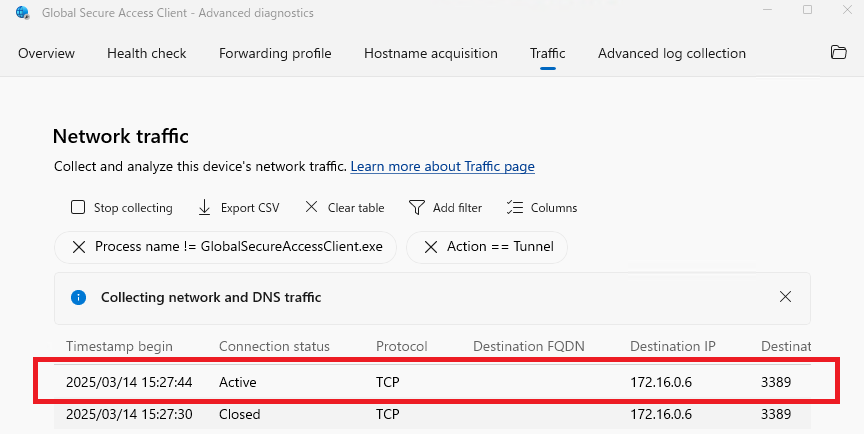Select the Hostname acquisition tab

click(430, 53)
